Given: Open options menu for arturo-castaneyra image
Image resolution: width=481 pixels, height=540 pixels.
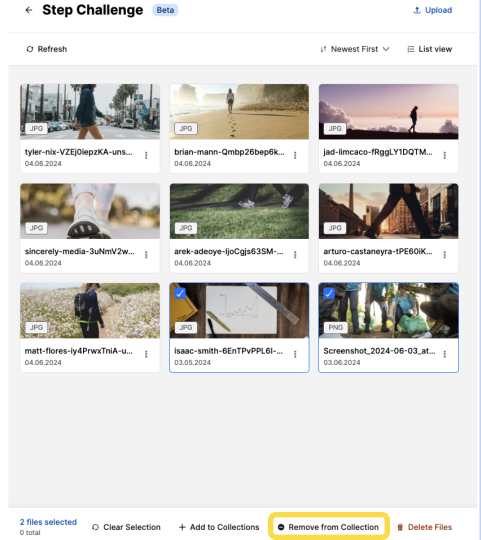Looking at the screenshot, I should pyautogui.click(x=445, y=255).
